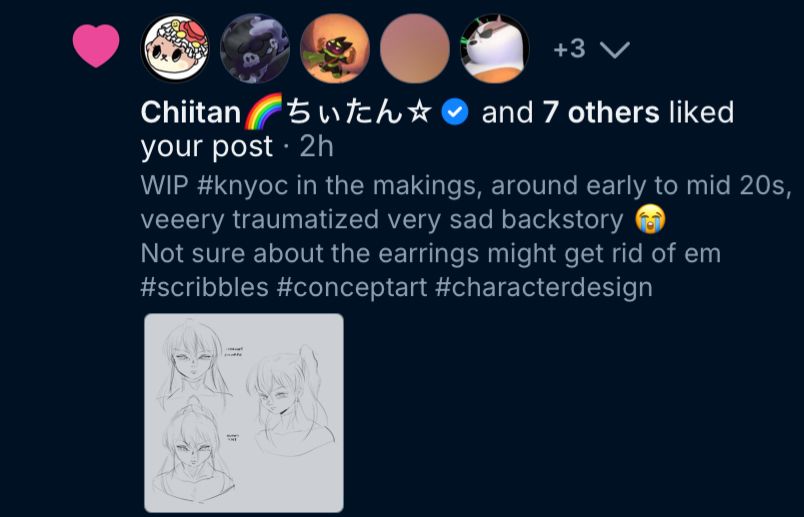This screenshot has width=804, height=517.
Task: Click the crying face emoji in post
Action: click(x=650, y=219)
